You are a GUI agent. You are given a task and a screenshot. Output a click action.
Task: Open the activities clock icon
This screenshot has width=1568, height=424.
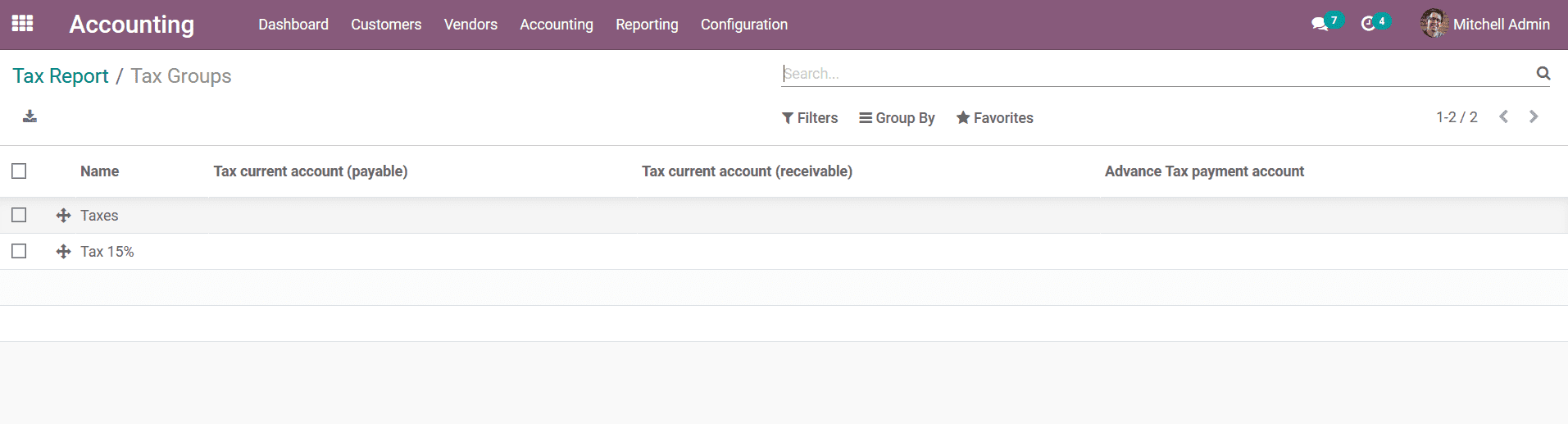(x=1368, y=25)
